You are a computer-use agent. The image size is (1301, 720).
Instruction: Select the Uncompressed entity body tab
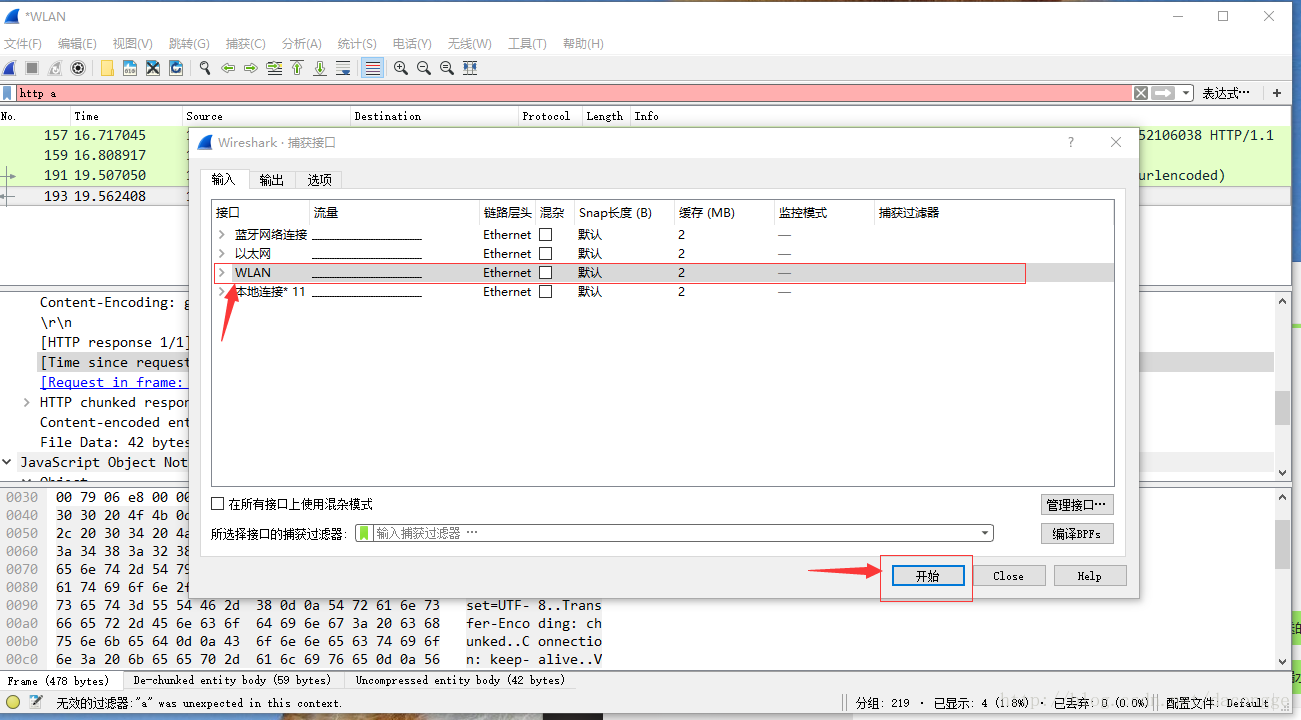[460, 680]
